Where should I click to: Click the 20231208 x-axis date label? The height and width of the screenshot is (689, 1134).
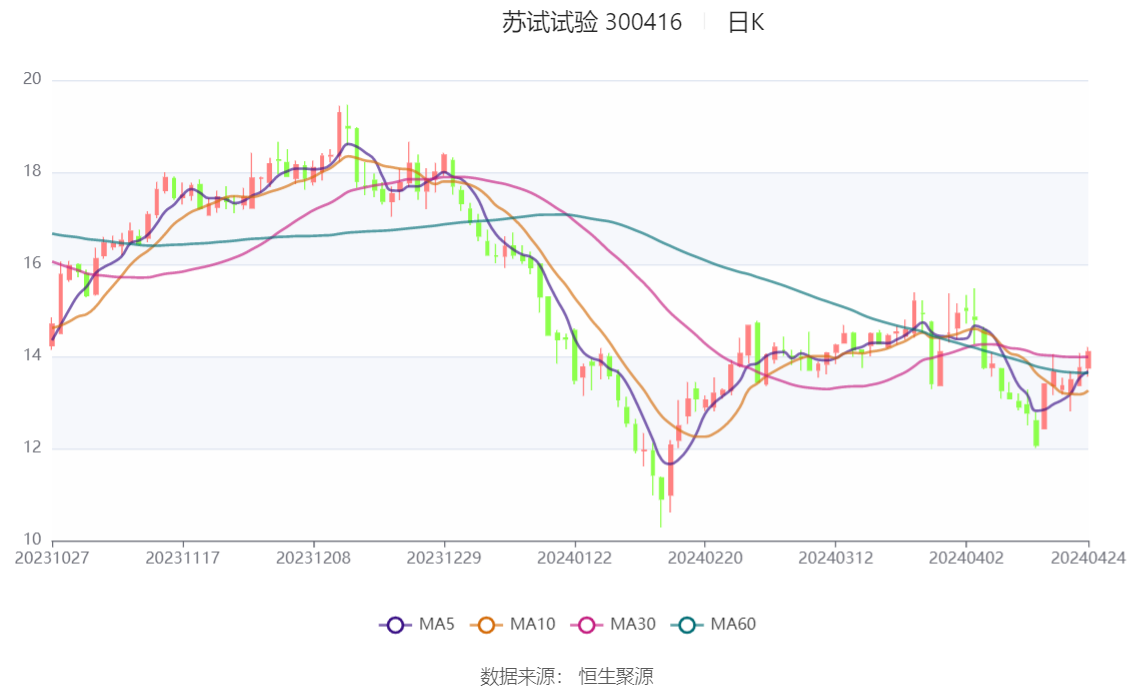[313, 558]
